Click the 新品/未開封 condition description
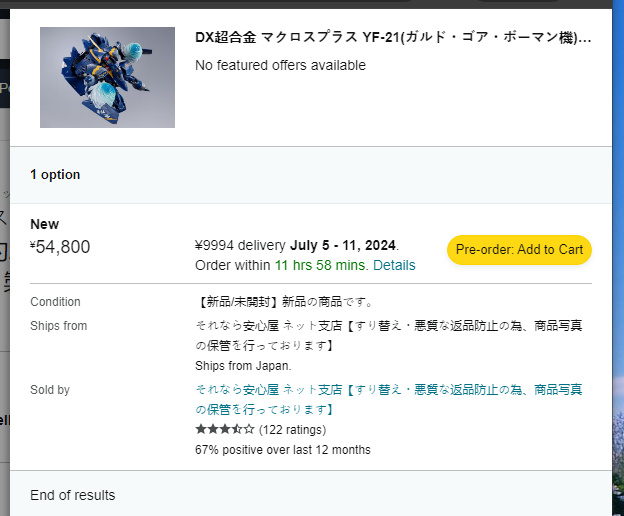Screen dimensions: 624x516 285,302
